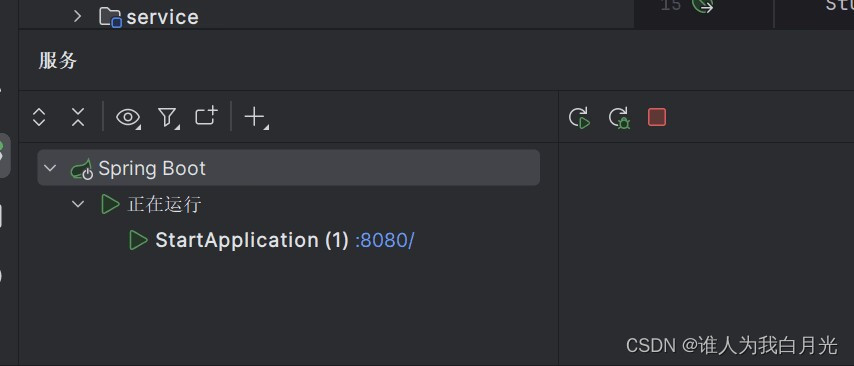The image size is (854, 366).
Task: Expand the service folder chevron
Action: click(77, 16)
